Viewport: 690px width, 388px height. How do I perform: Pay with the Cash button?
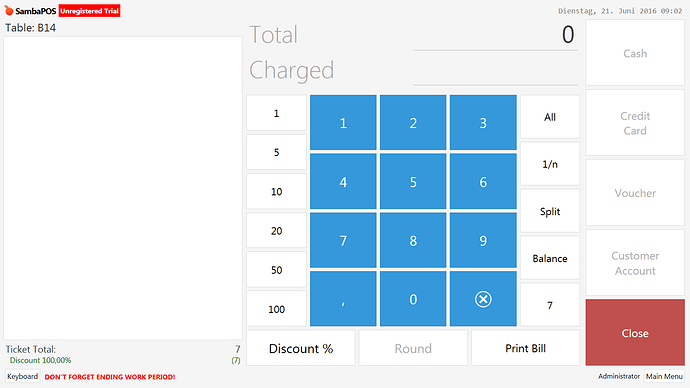[635, 53]
